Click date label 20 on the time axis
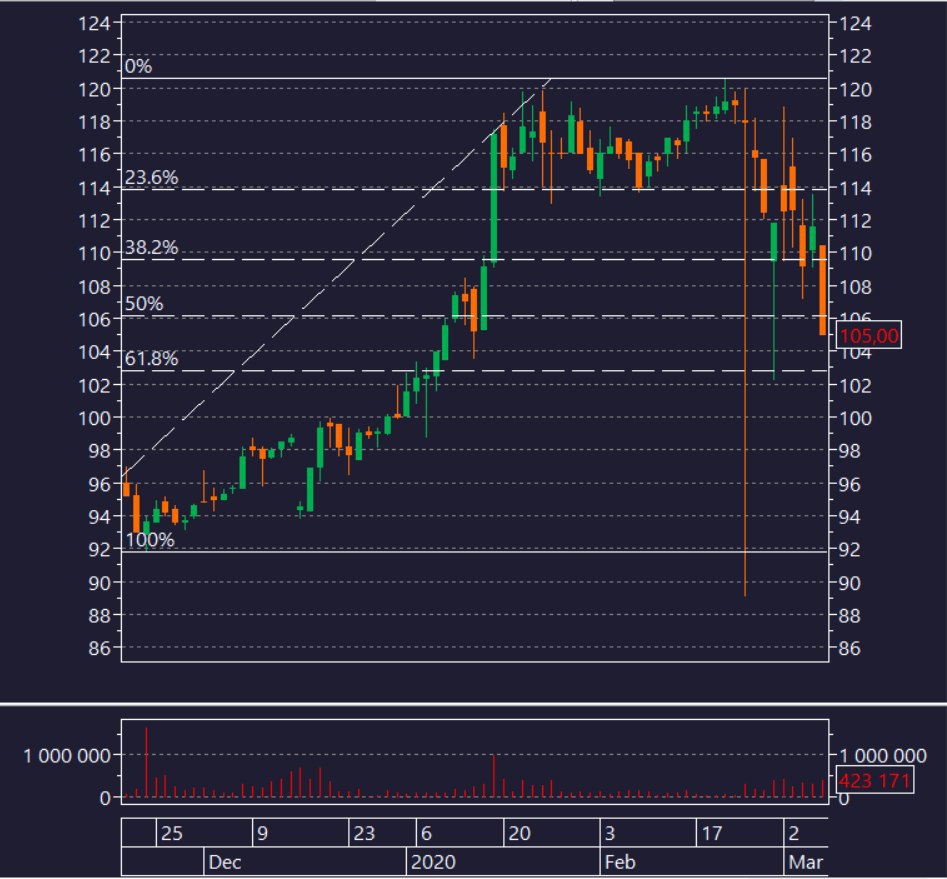This screenshot has height=879, width=947. tap(519, 834)
